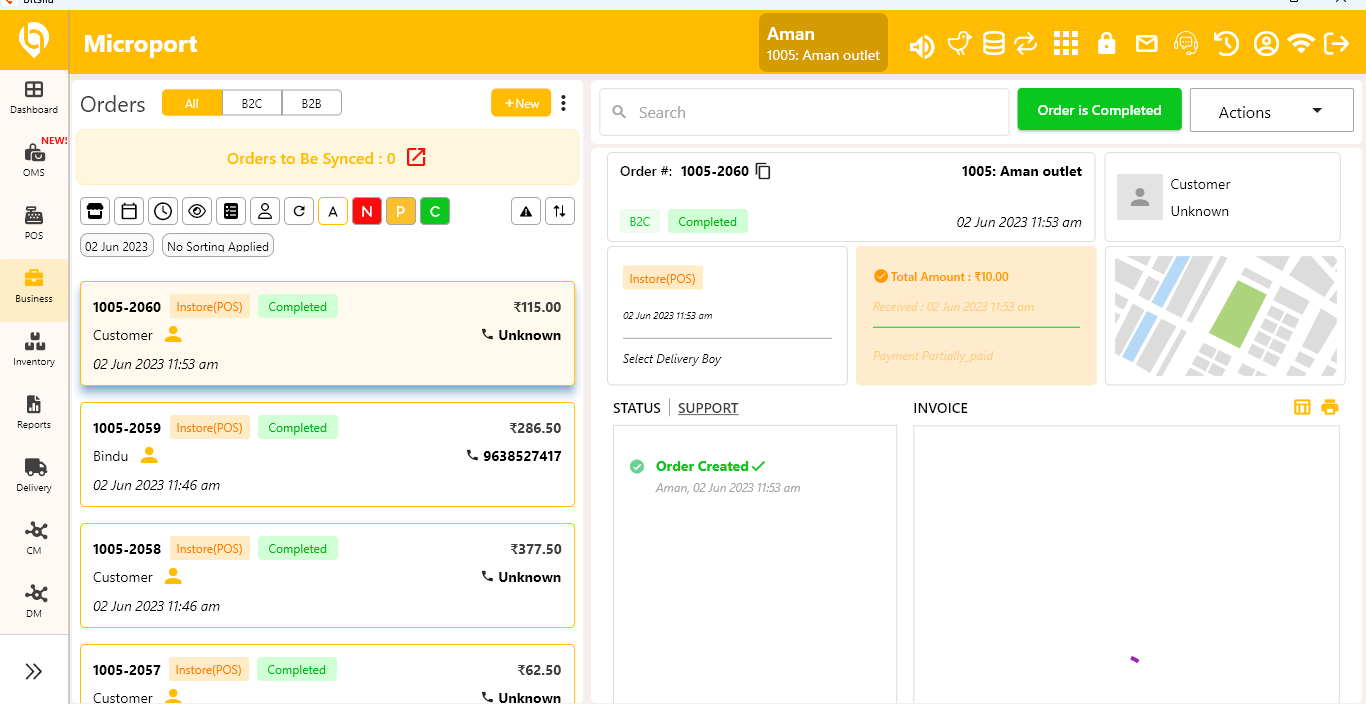The height and width of the screenshot is (704, 1366).
Task: Click the sound speaker icon in header
Action: [x=921, y=45]
